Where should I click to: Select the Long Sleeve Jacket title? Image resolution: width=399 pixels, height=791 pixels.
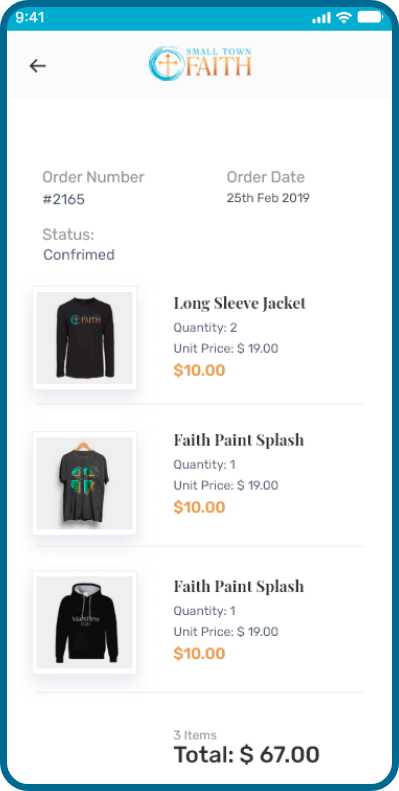pyautogui.click(x=240, y=303)
